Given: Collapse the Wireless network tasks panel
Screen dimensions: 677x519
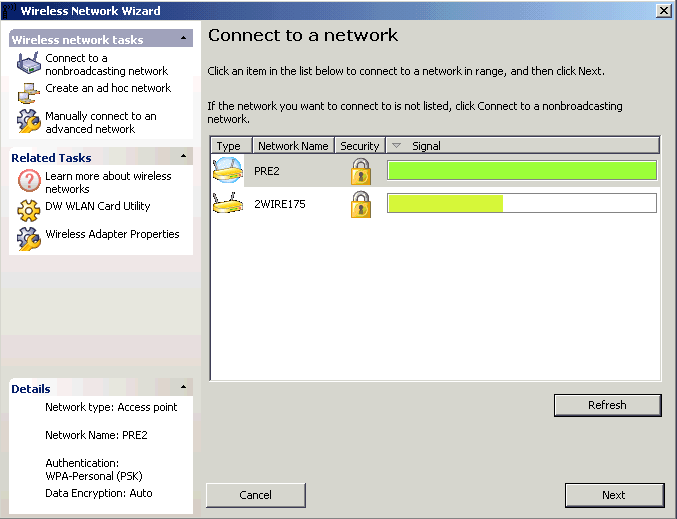Looking at the screenshot, I should tap(183, 38).
